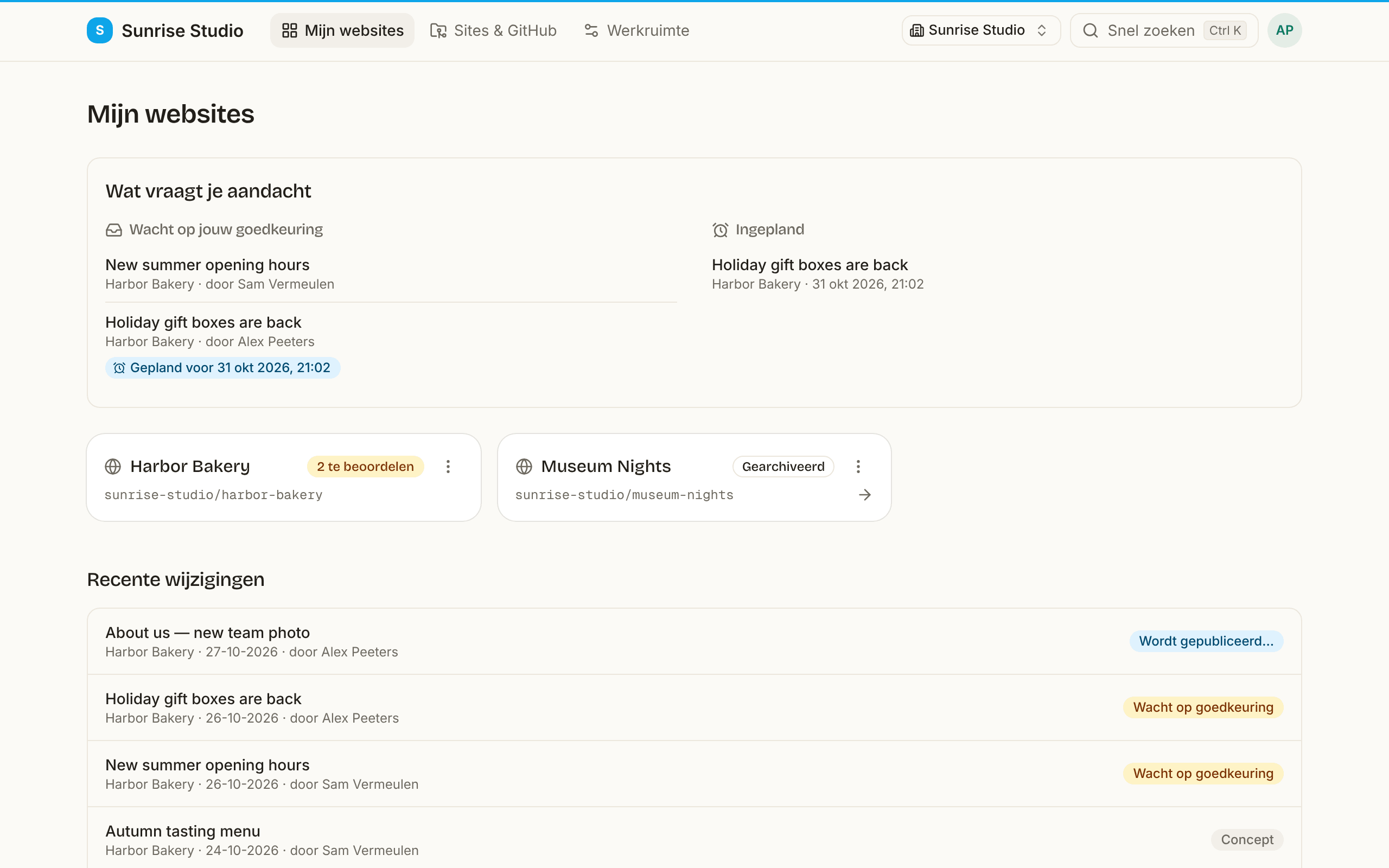1389x868 pixels.
Task: Click the Concept status badge
Action: 1247,840
